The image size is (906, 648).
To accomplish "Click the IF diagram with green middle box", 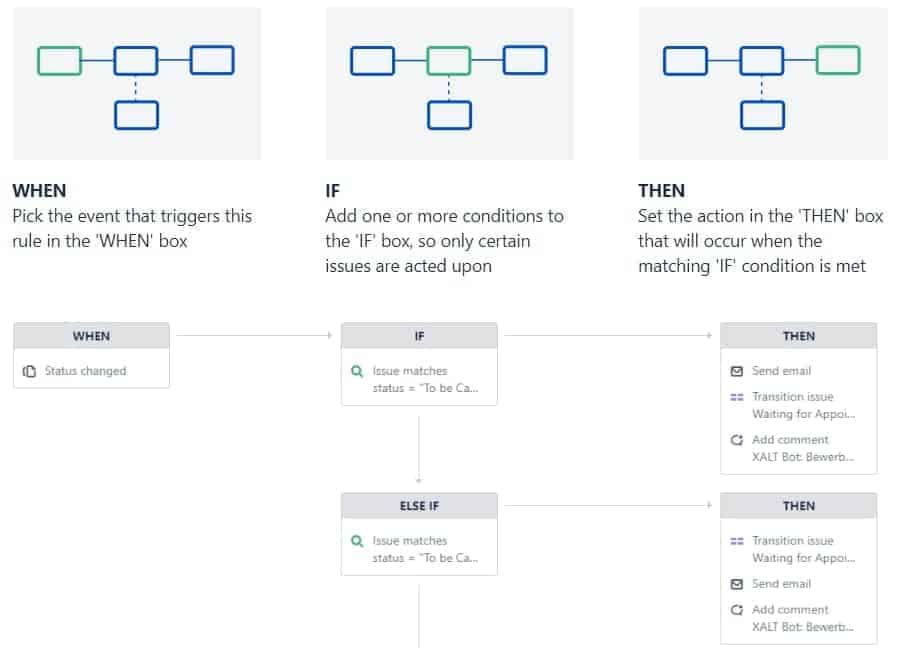I will click(x=450, y=84).
